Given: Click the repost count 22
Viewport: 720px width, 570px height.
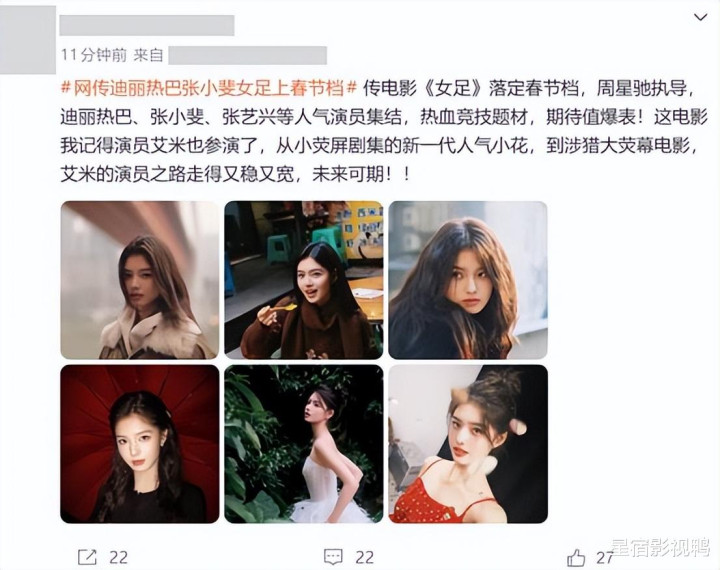Looking at the screenshot, I should tap(118, 558).
